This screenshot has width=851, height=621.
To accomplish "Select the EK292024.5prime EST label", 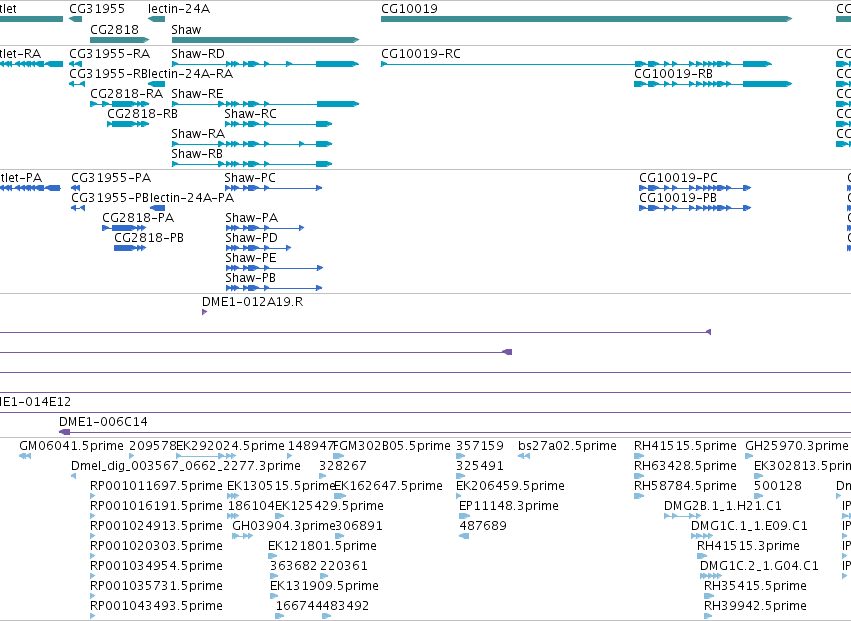I will coord(230,446).
